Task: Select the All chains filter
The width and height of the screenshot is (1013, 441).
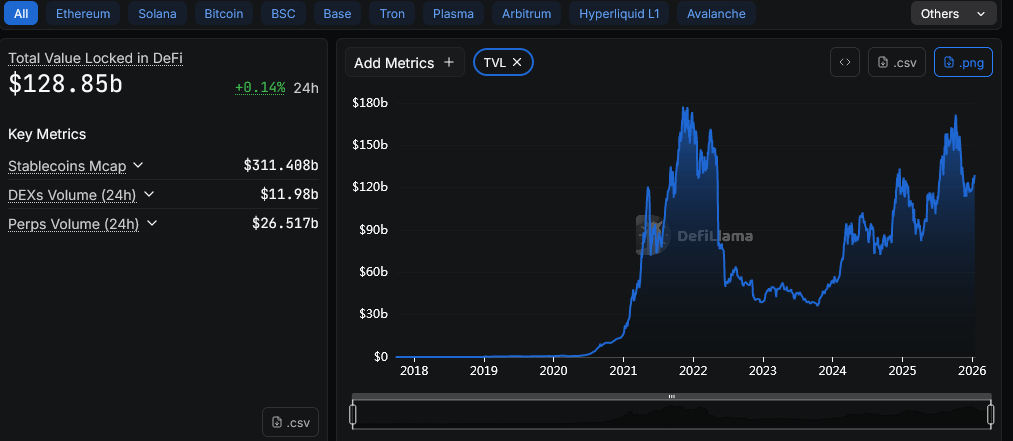Action: 21,14
